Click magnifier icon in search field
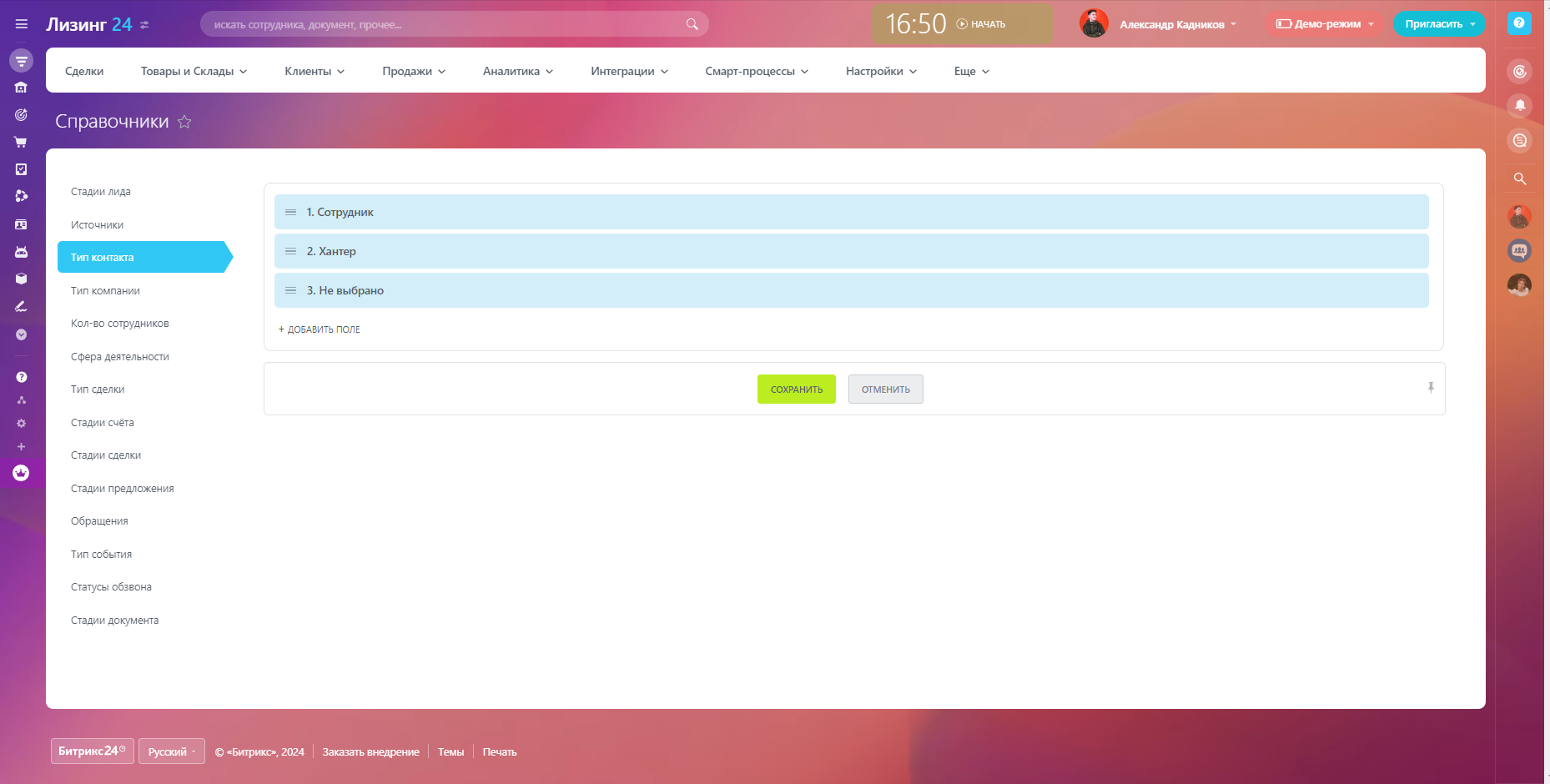The height and width of the screenshot is (784, 1550). pyautogui.click(x=692, y=24)
